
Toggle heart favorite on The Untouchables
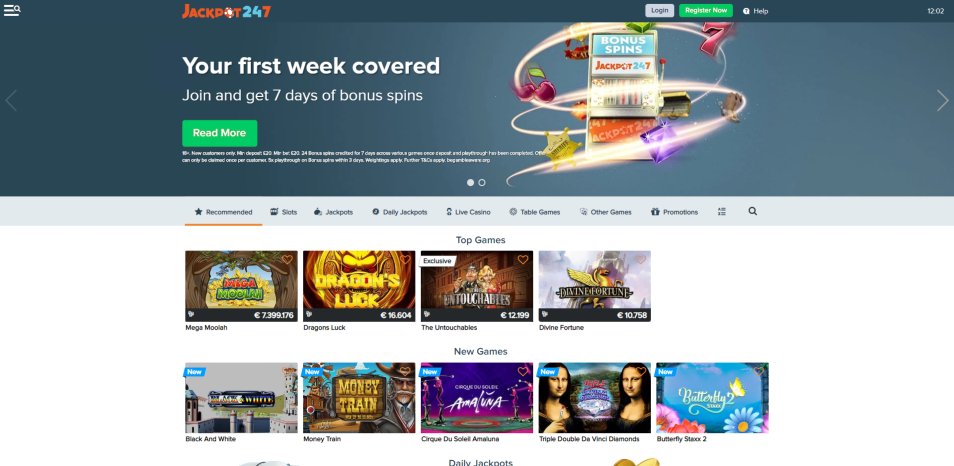coord(523,260)
